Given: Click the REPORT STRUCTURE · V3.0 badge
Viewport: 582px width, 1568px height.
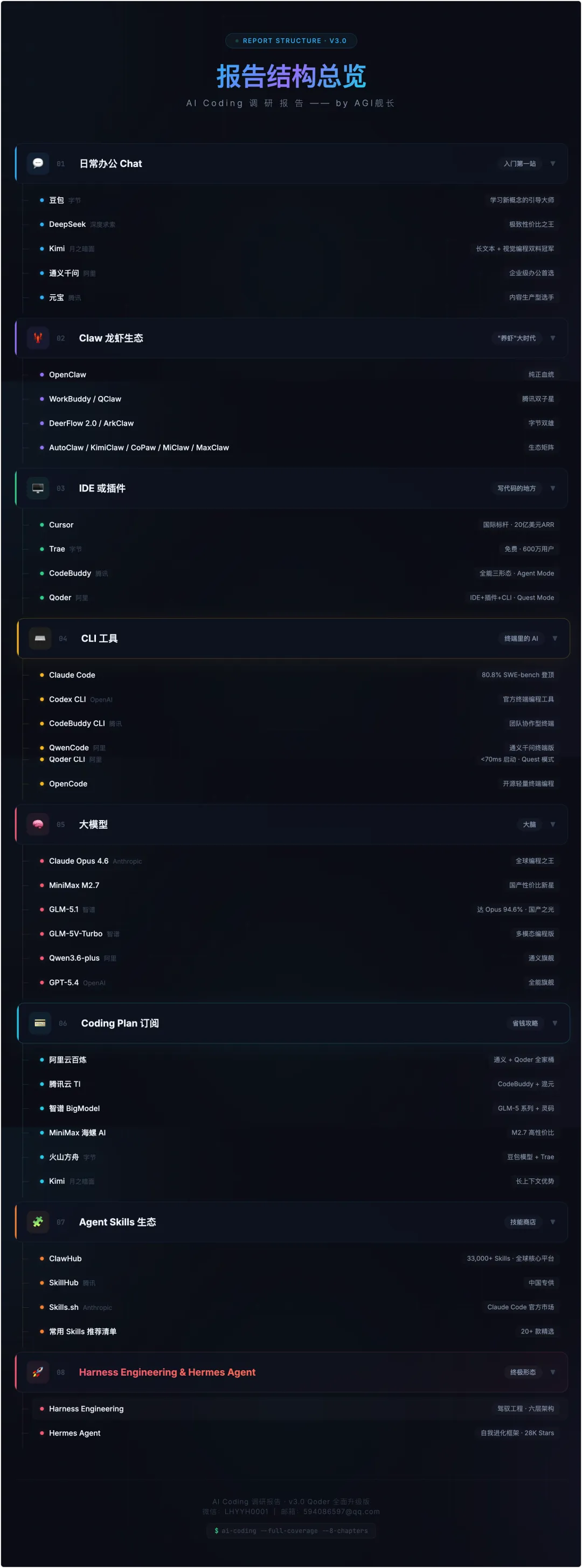Looking at the screenshot, I should click(291, 41).
